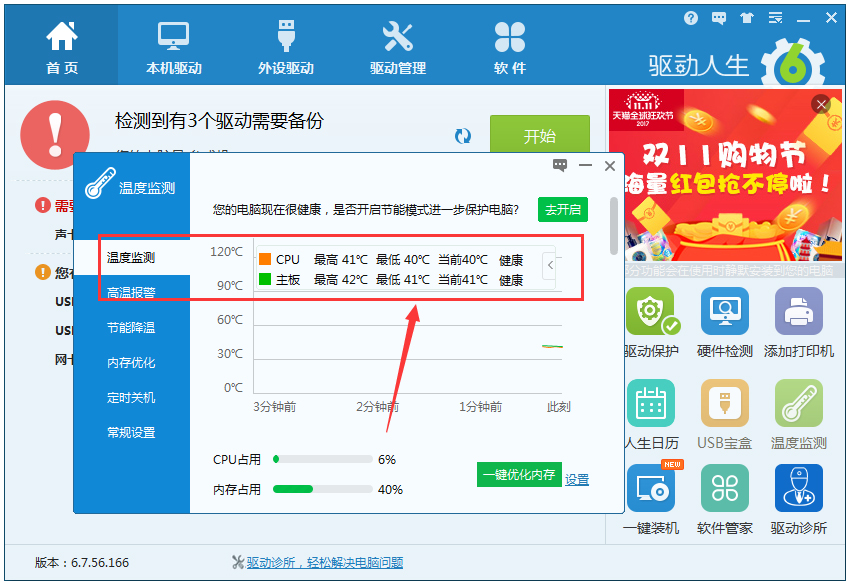The image size is (848, 583).
Task: Close the 双11 advertisement banner
Action: (x=821, y=104)
